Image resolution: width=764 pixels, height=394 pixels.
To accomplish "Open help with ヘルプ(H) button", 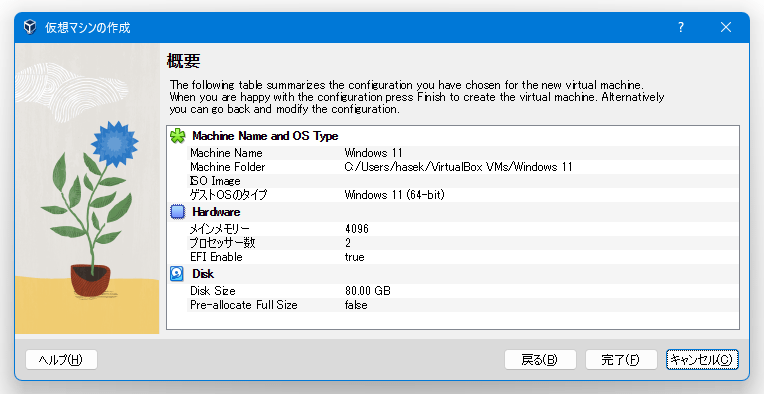I will [x=61, y=360].
